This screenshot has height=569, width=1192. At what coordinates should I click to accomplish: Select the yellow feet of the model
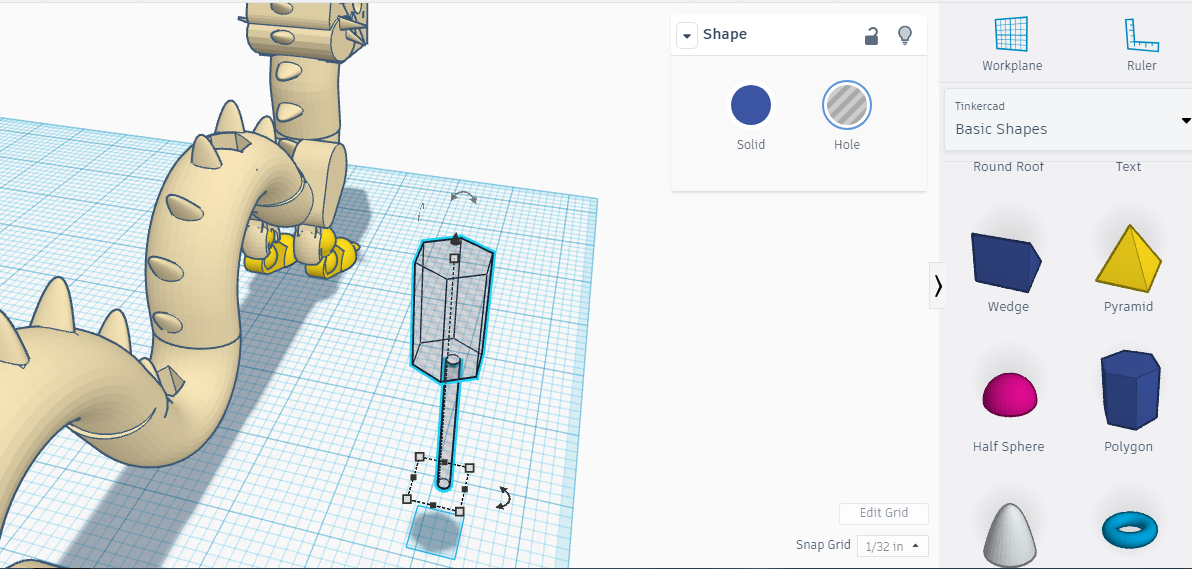tap(303, 254)
